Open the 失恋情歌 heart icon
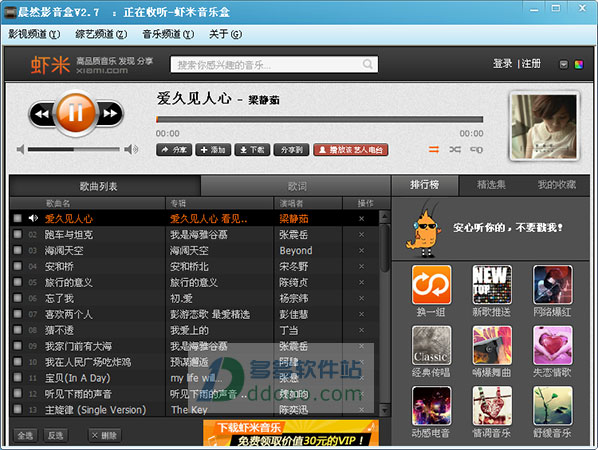598x450 pixels. (553, 345)
